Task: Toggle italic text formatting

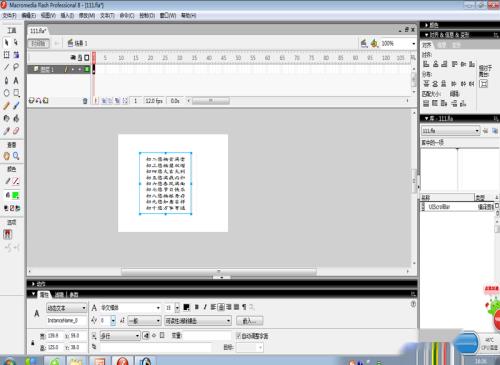Action: (x=205, y=307)
